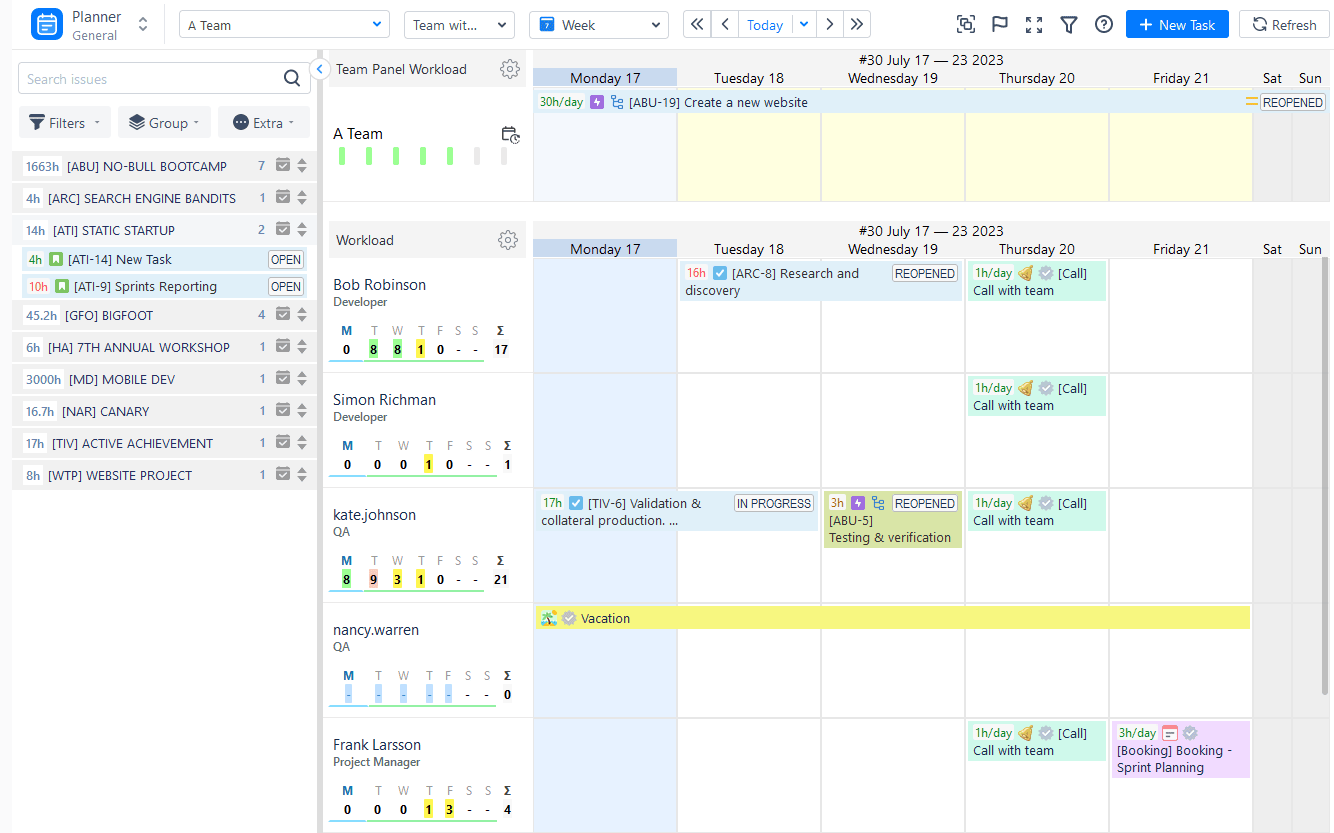Click bell icon on Bob Robinson's Call event

[x=1025, y=273]
